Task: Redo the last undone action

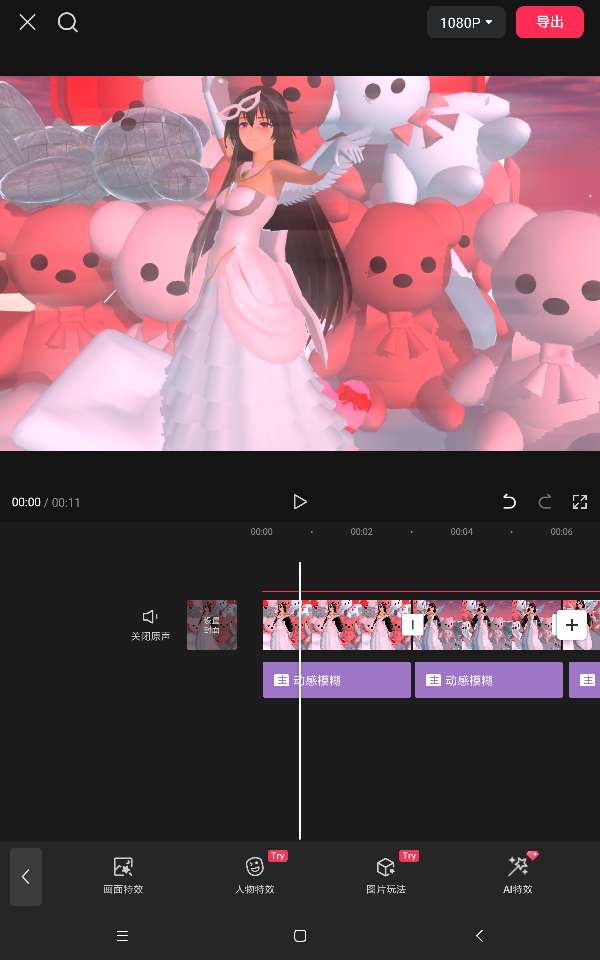Action: coord(545,502)
